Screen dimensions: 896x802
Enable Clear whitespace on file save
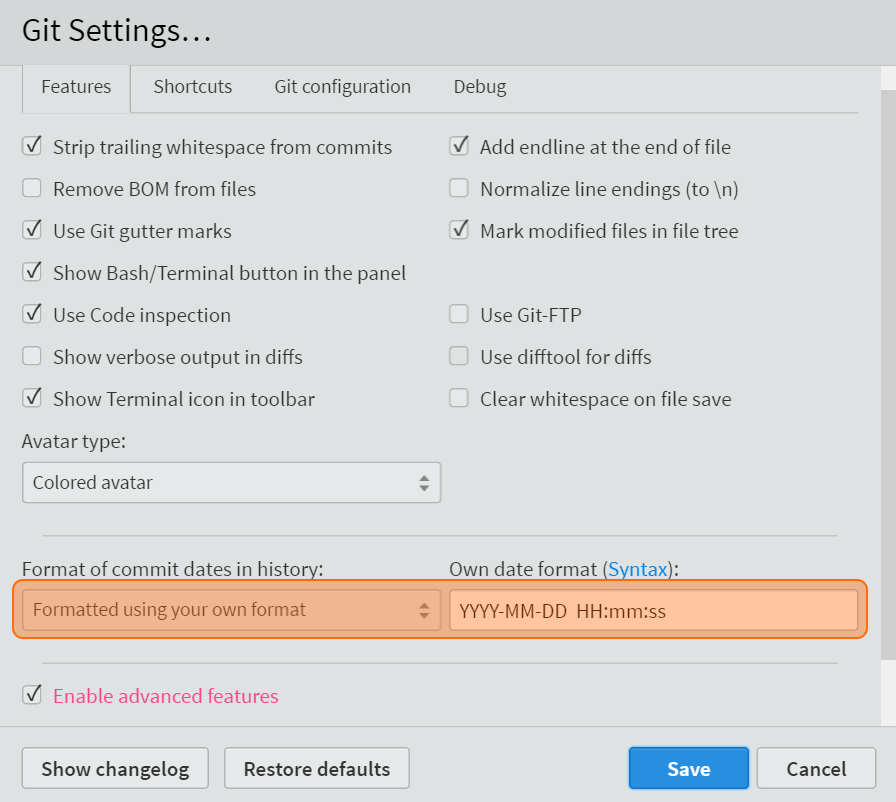coord(459,398)
